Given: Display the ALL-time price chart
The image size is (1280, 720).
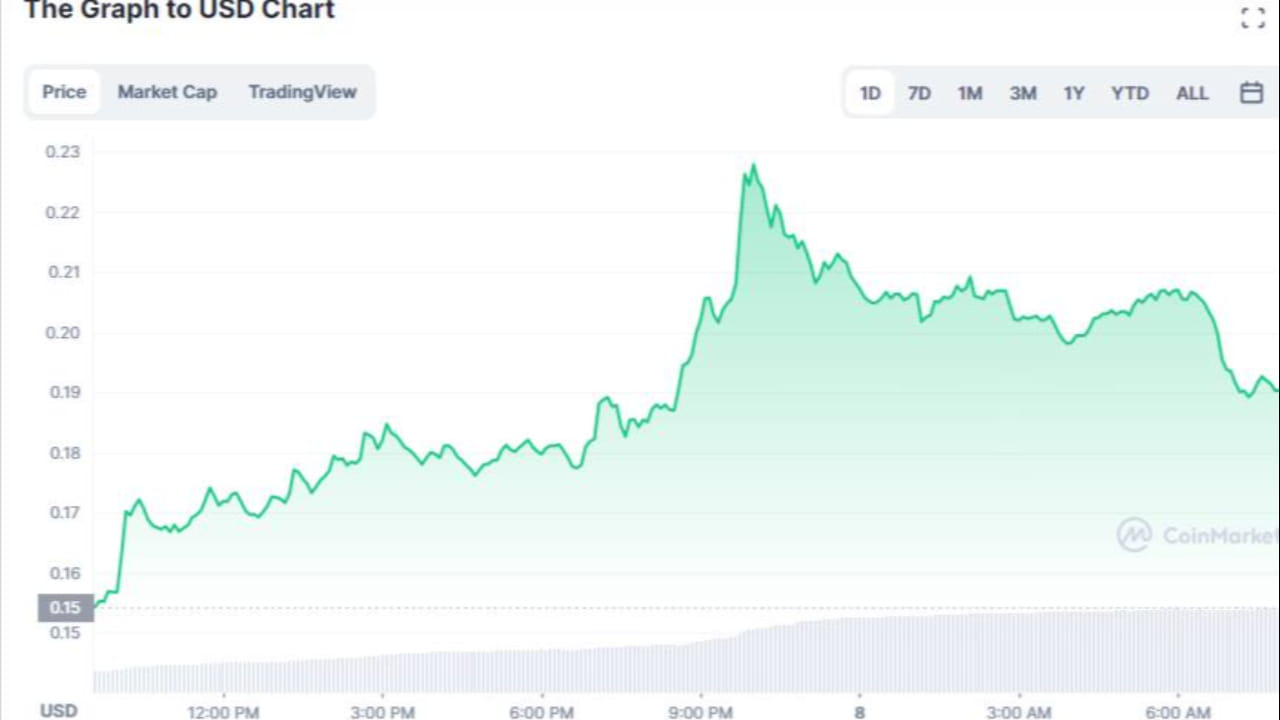Looking at the screenshot, I should pos(1192,92).
